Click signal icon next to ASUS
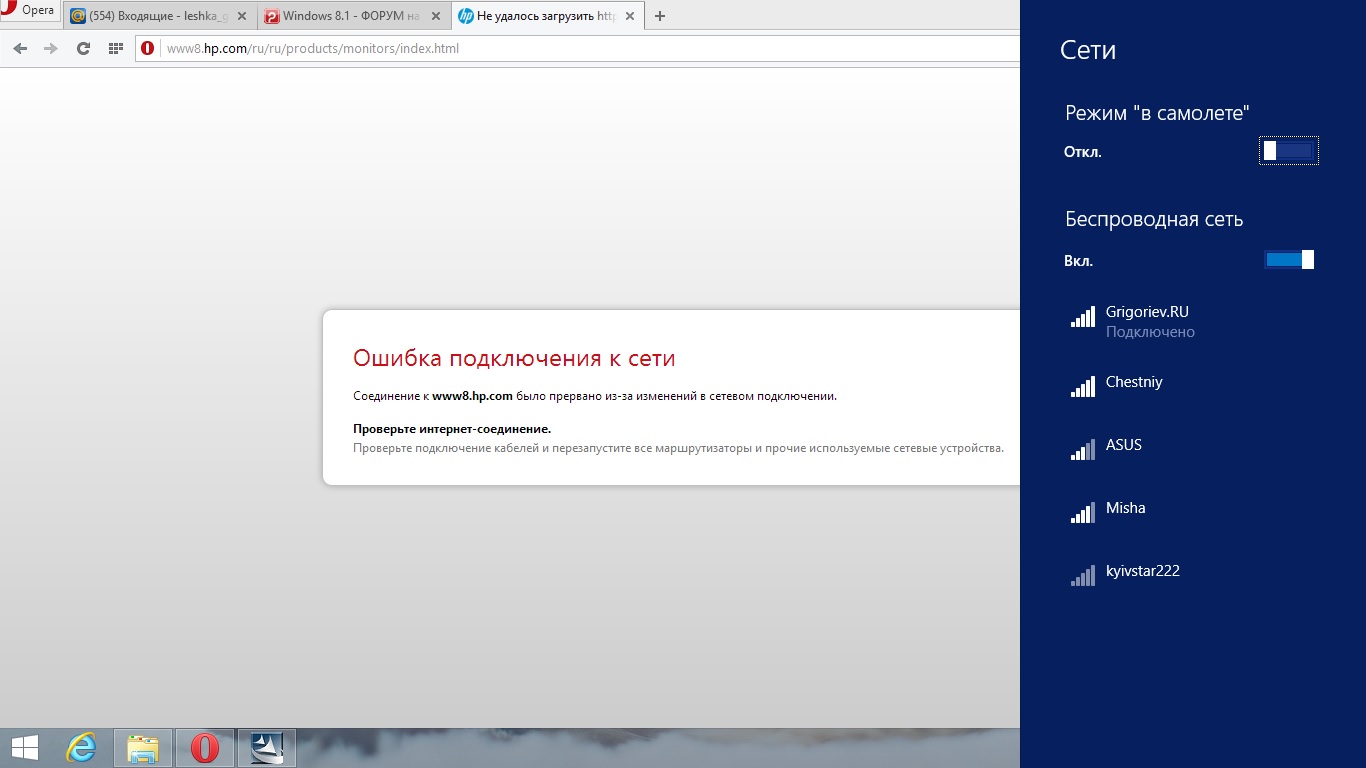Image resolution: width=1366 pixels, height=768 pixels. point(1082,450)
